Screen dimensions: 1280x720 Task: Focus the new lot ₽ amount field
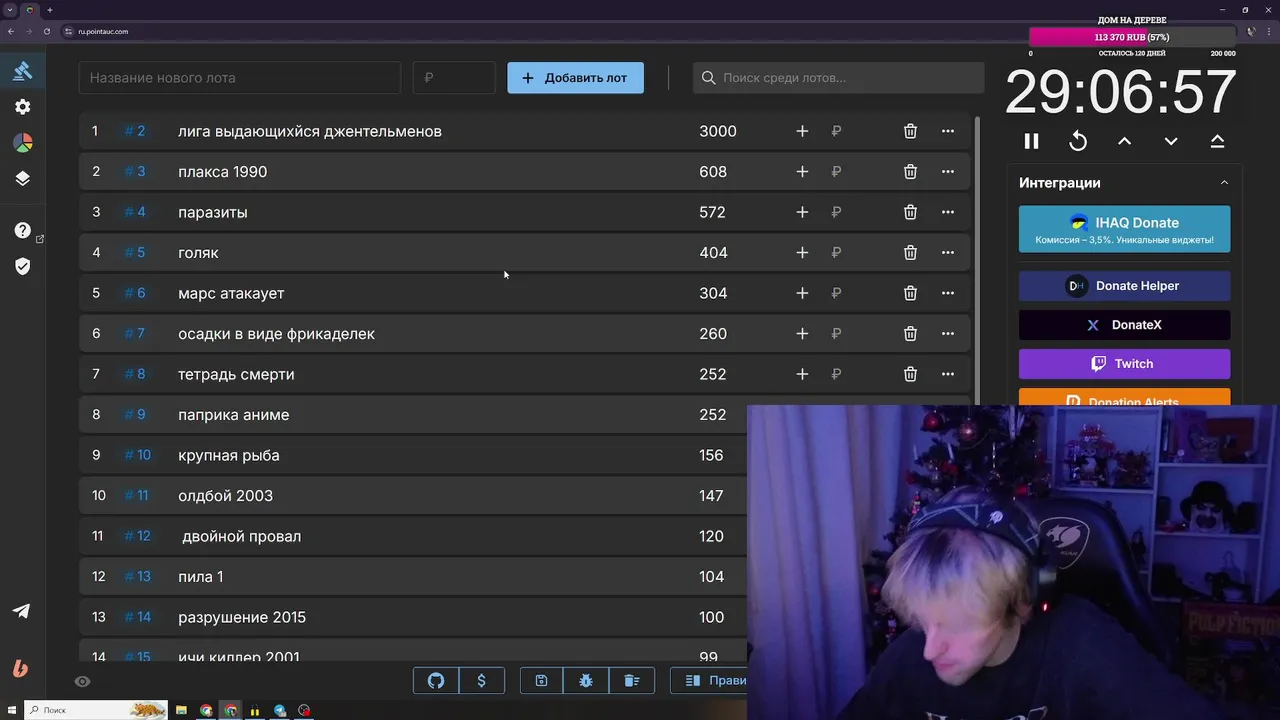[454, 78]
